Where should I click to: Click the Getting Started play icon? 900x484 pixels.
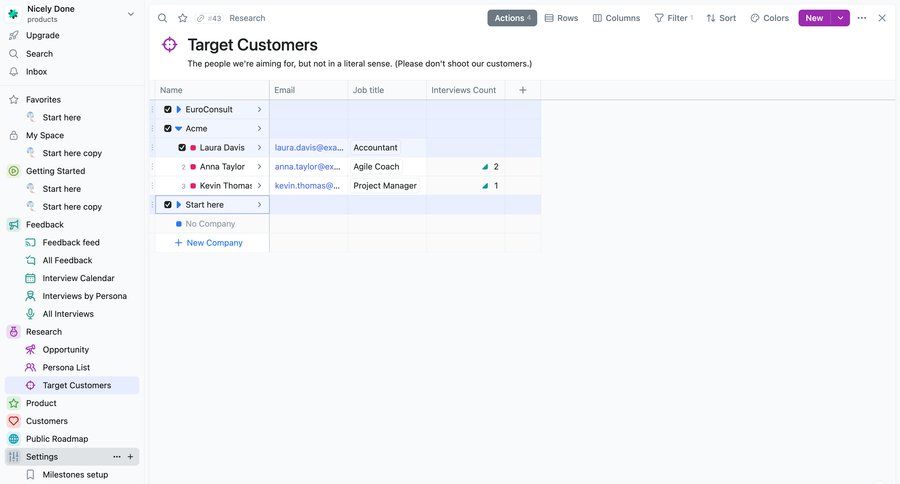point(14,171)
